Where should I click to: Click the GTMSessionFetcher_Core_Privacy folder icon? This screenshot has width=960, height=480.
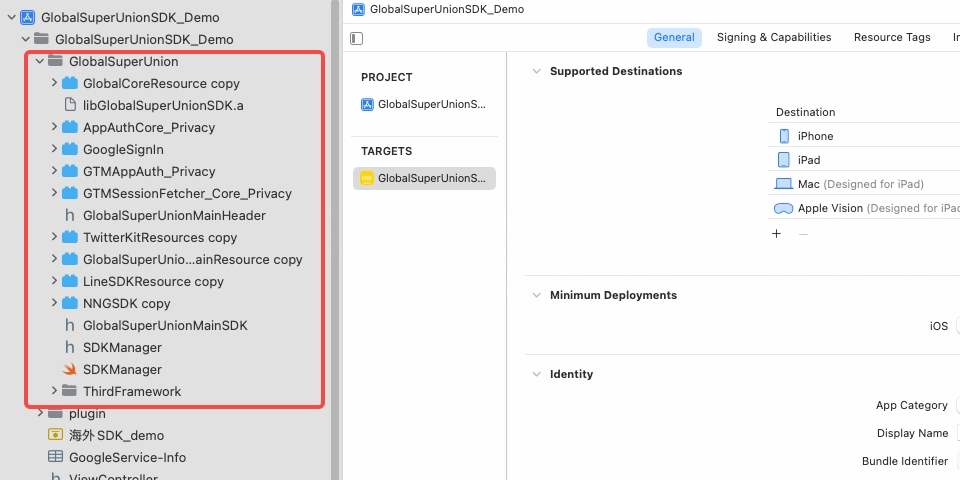click(x=70, y=193)
